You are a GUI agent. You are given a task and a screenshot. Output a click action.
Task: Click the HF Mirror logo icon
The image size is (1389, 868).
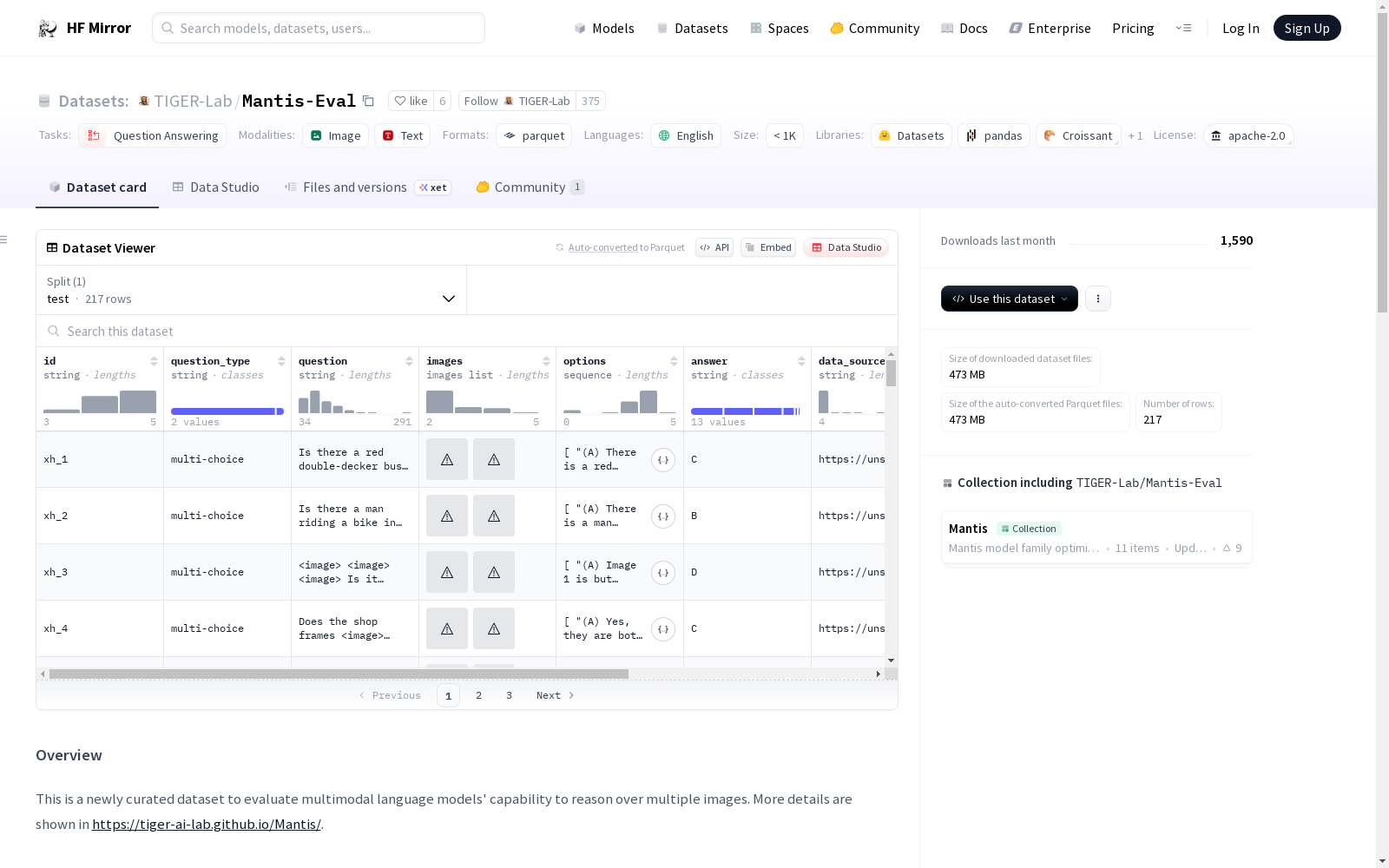point(48,29)
